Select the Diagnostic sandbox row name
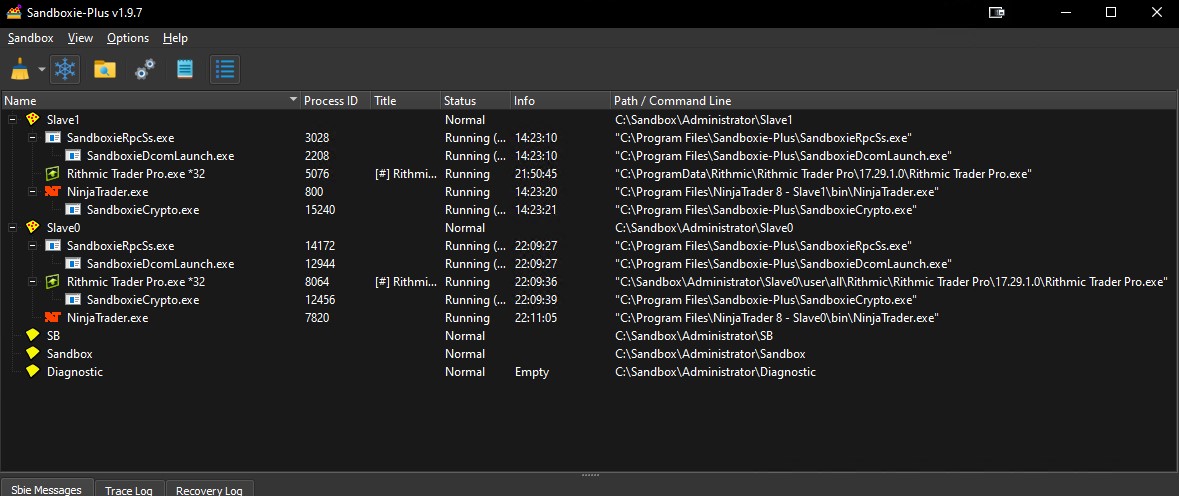Viewport: 1179px width, 496px height. [x=75, y=372]
